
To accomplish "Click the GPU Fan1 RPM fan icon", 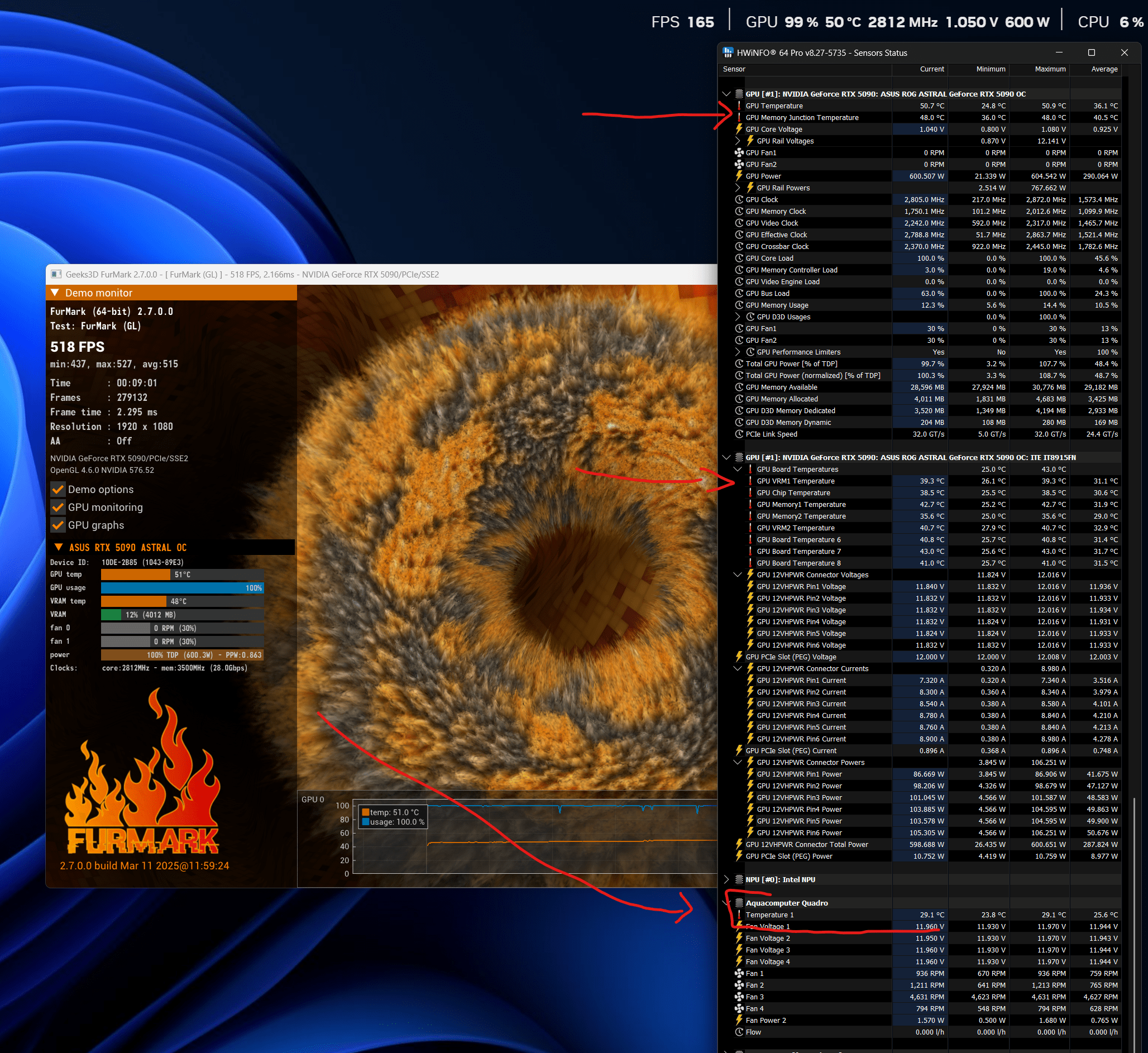I will click(739, 153).
